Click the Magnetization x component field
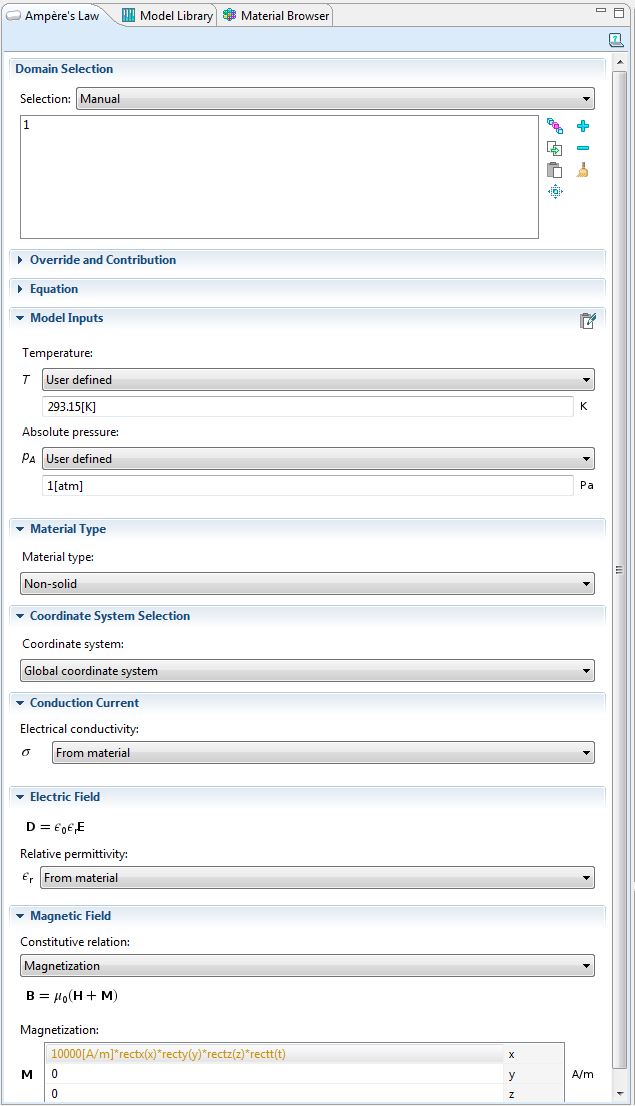Viewport: 635px width, 1106px height. (274, 1054)
